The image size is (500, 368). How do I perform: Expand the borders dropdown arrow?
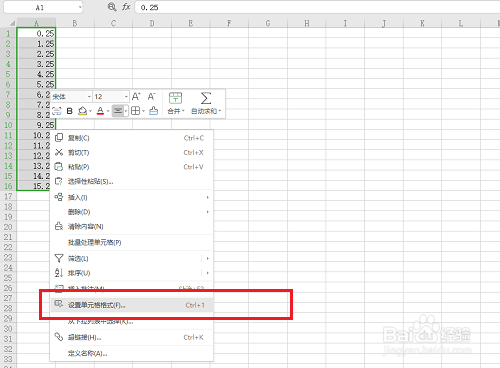pos(143,111)
